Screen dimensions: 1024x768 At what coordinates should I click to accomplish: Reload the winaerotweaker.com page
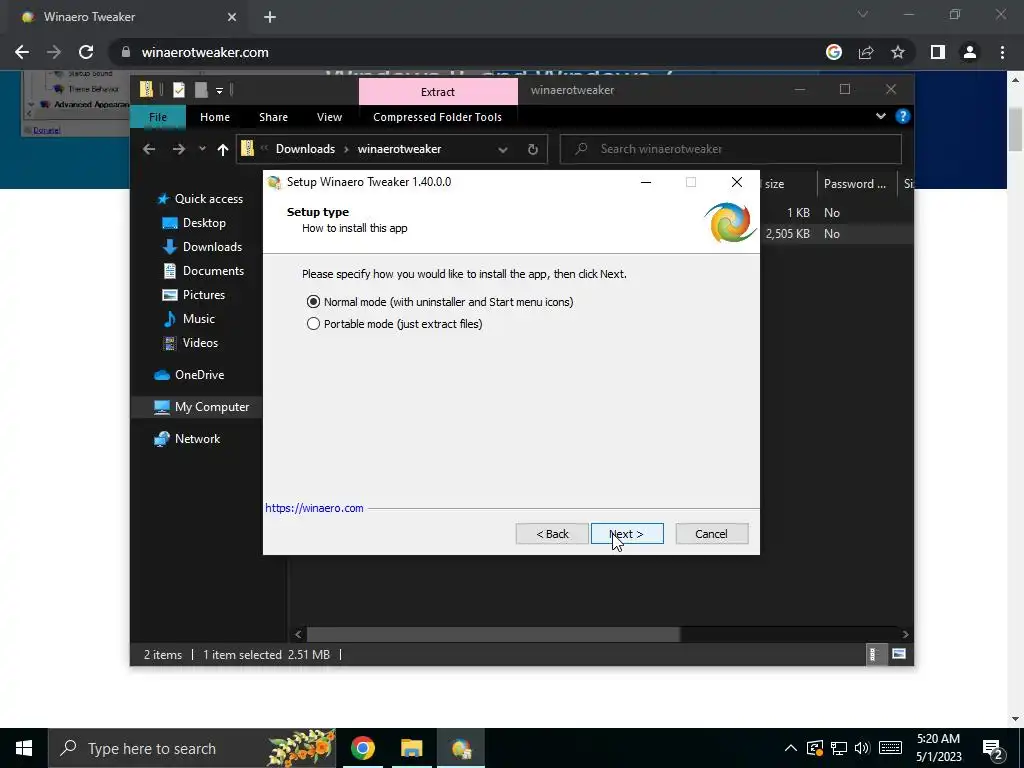tap(86, 52)
